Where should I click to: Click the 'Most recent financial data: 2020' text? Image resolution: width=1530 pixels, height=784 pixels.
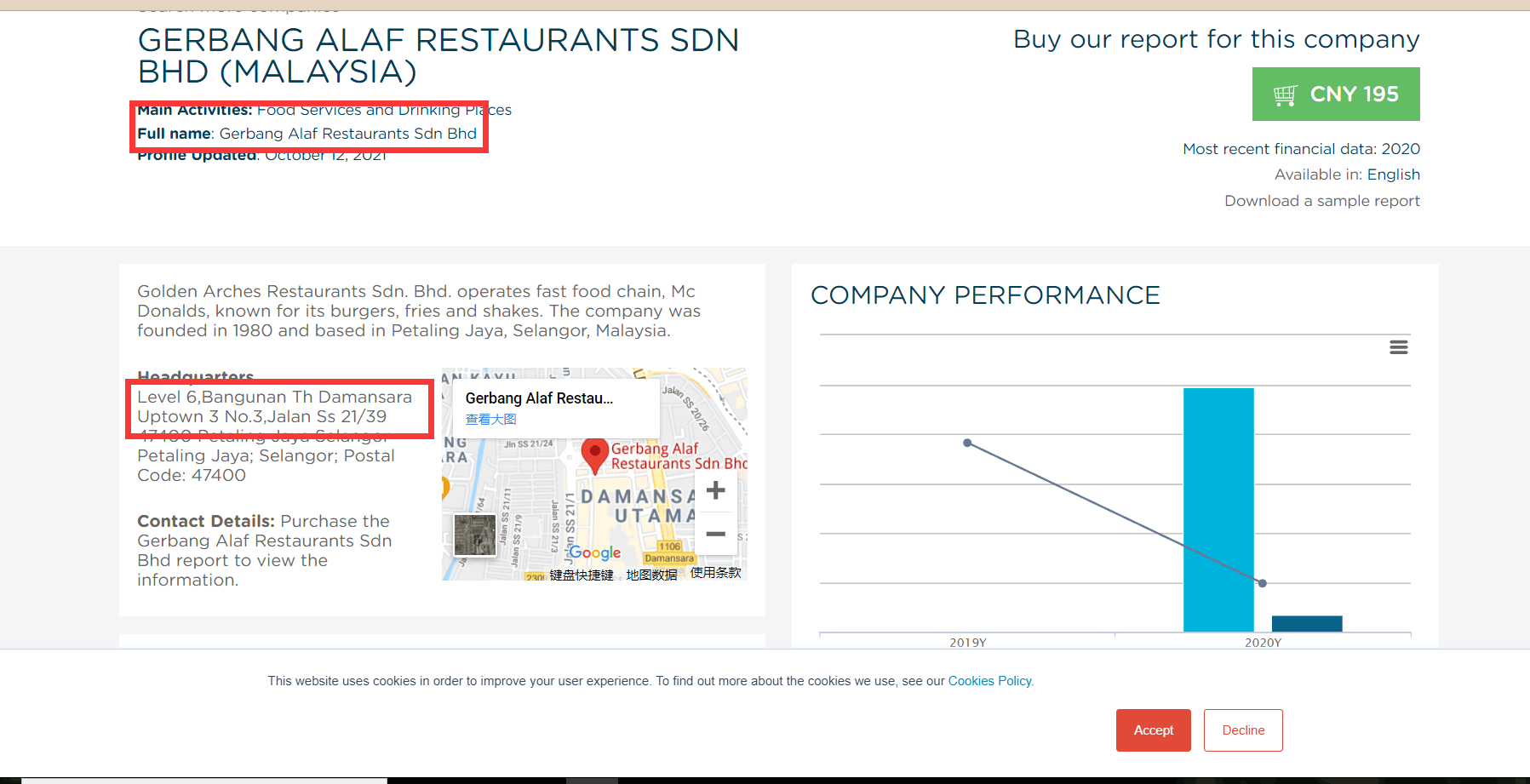tap(1301, 149)
